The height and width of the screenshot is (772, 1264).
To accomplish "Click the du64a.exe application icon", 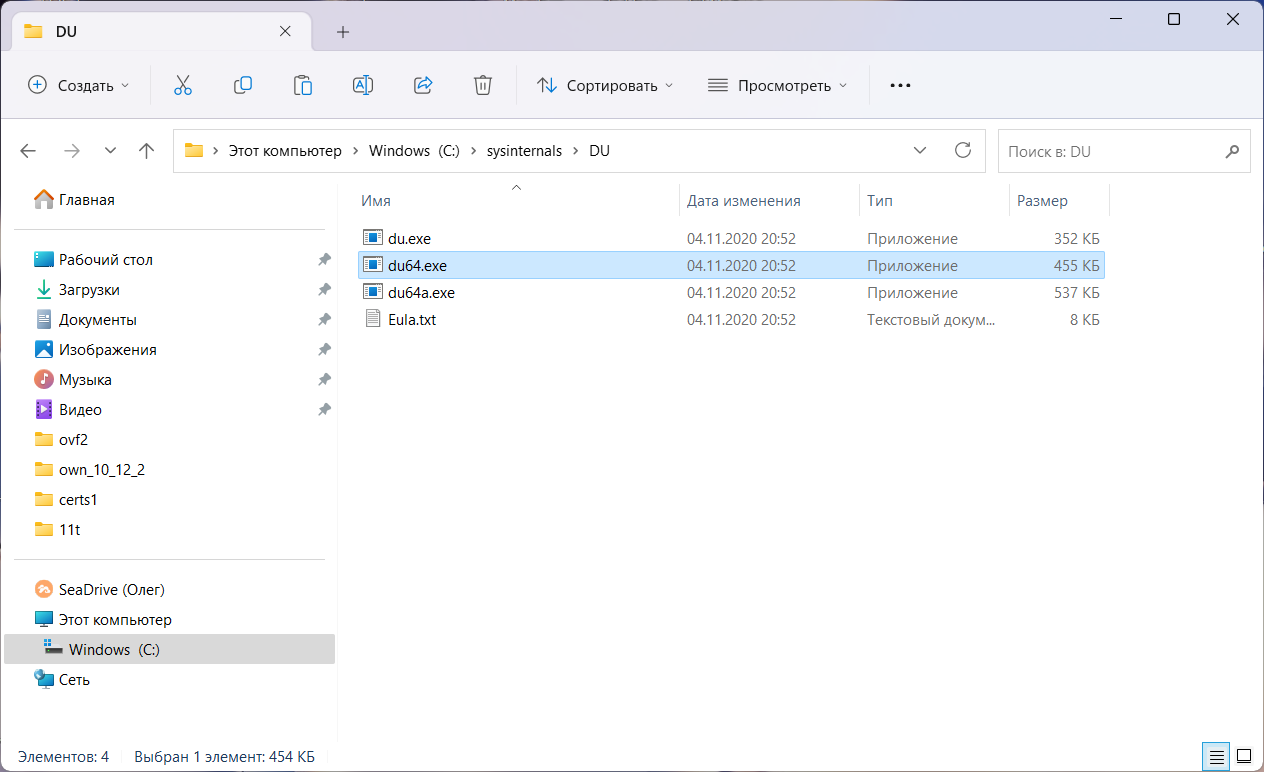I will click(373, 292).
